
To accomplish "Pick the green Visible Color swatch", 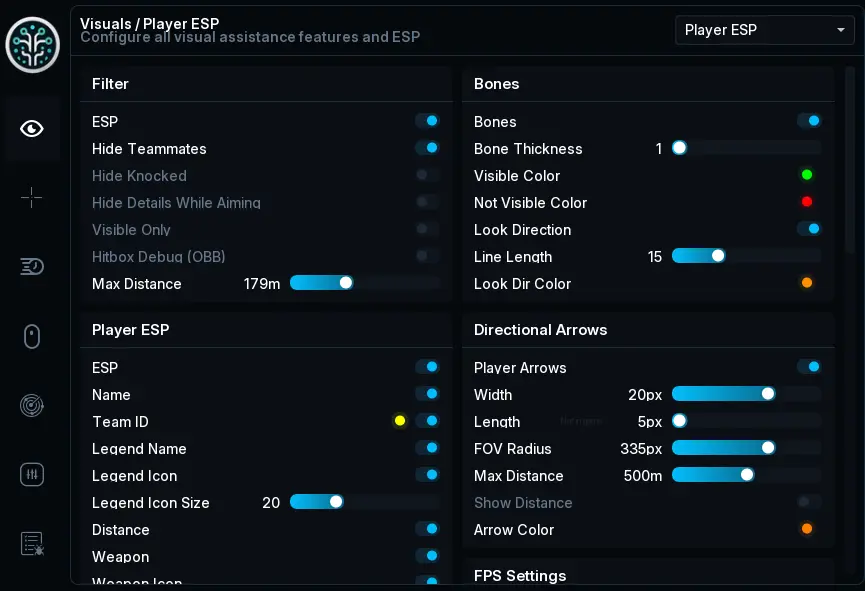I will (807, 175).
